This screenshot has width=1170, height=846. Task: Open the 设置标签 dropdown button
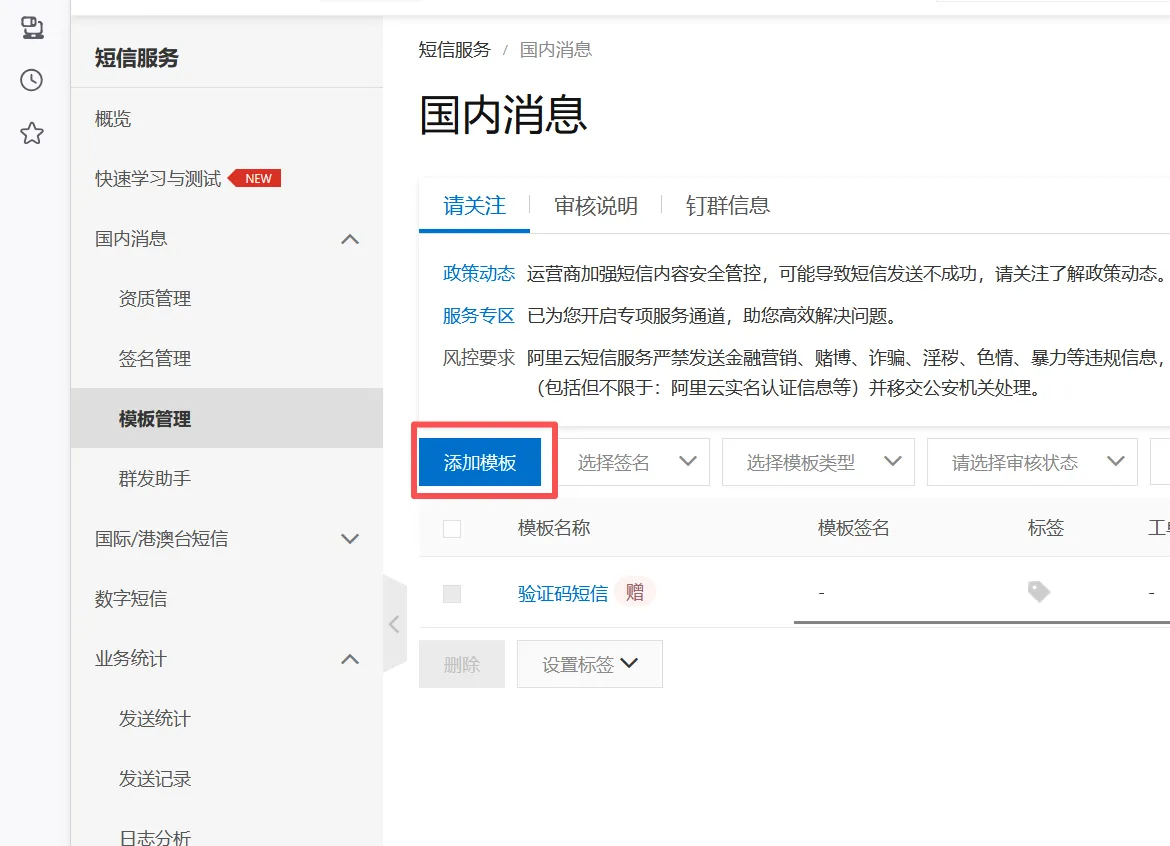pyautogui.click(x=589, y=664)
